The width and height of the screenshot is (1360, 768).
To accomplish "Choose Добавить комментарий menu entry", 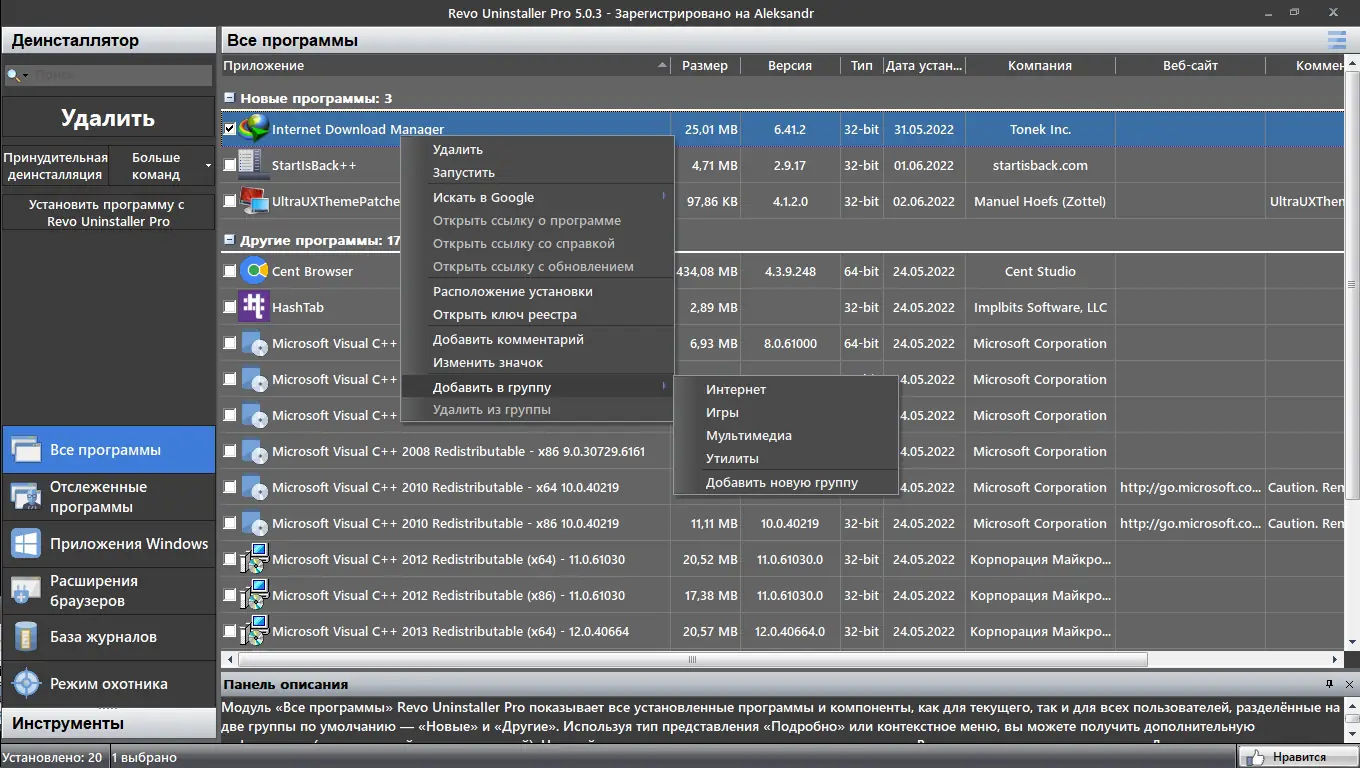I will click(537, 339).
